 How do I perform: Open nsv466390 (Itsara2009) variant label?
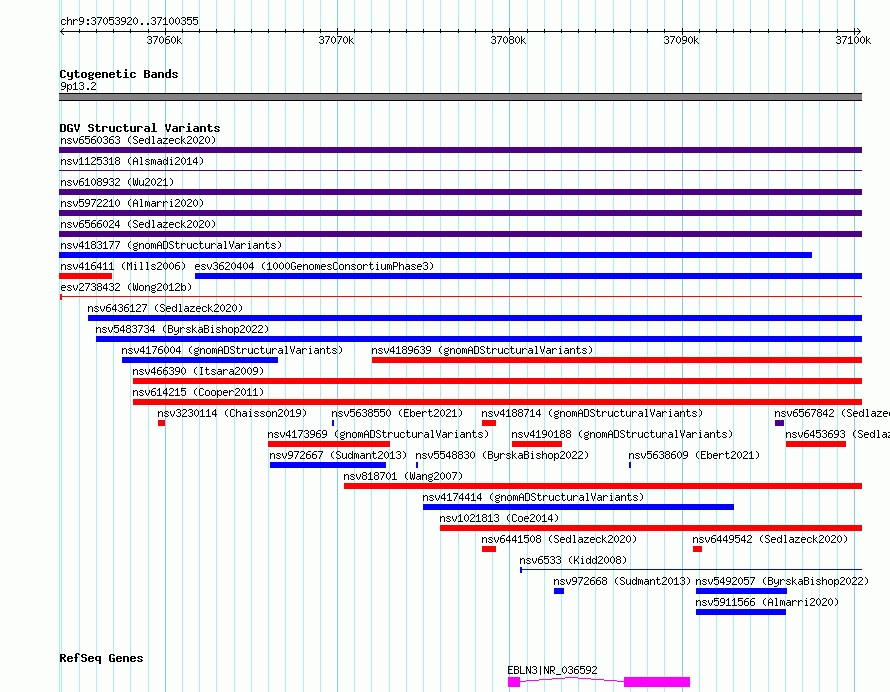[198, 371]
